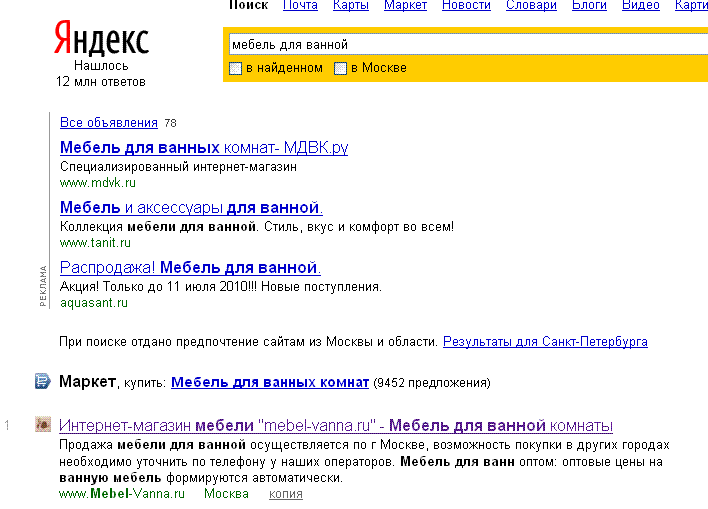Click the aquasant.ru green URL
This screenshot has height=509, width=708.
point(94,303)
